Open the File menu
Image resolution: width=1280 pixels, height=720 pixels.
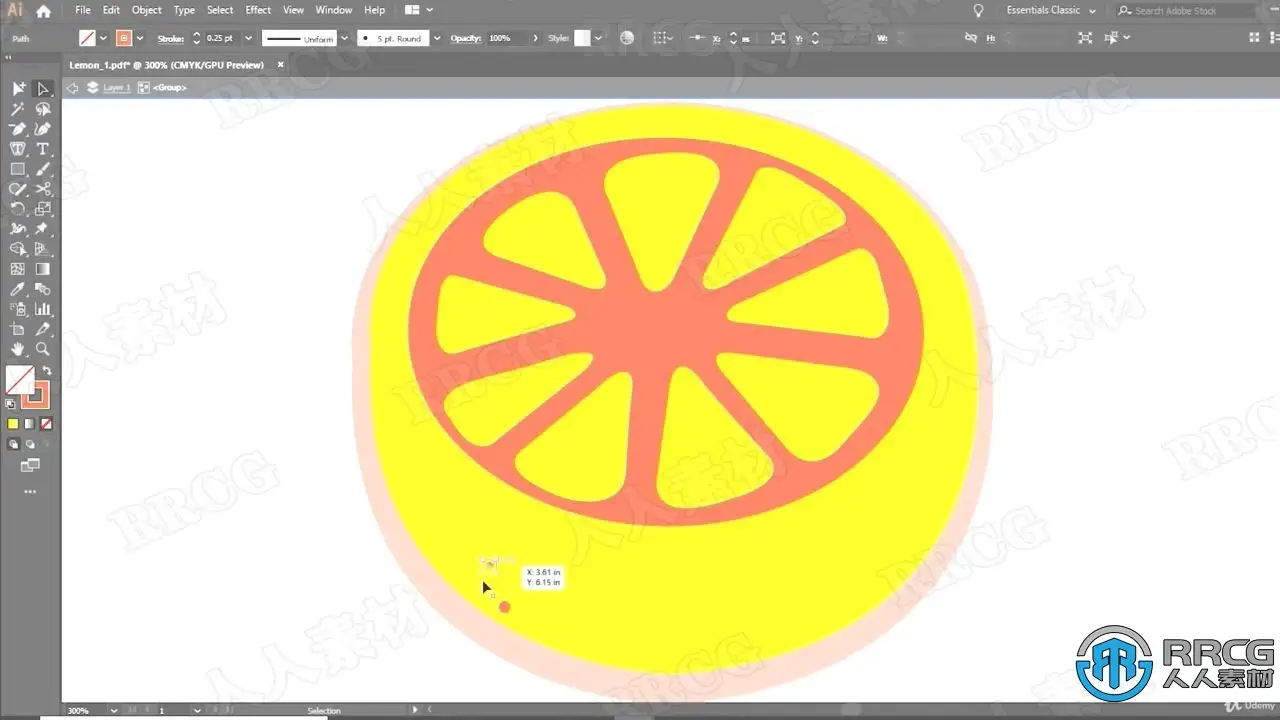coord(82,10)
